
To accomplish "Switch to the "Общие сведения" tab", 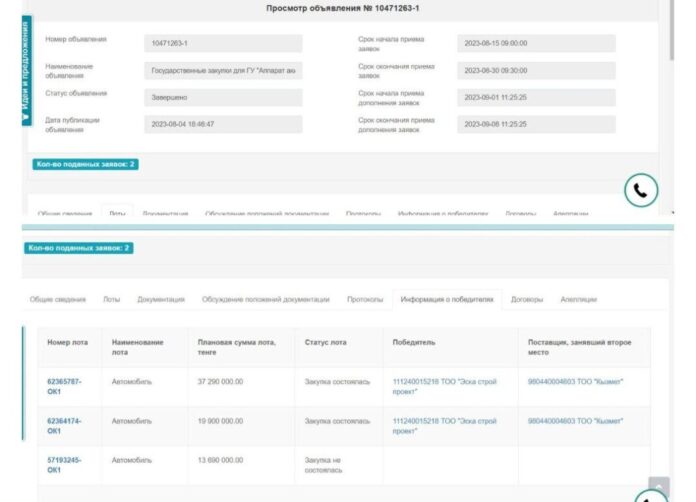I will click(x=57, y=299).
